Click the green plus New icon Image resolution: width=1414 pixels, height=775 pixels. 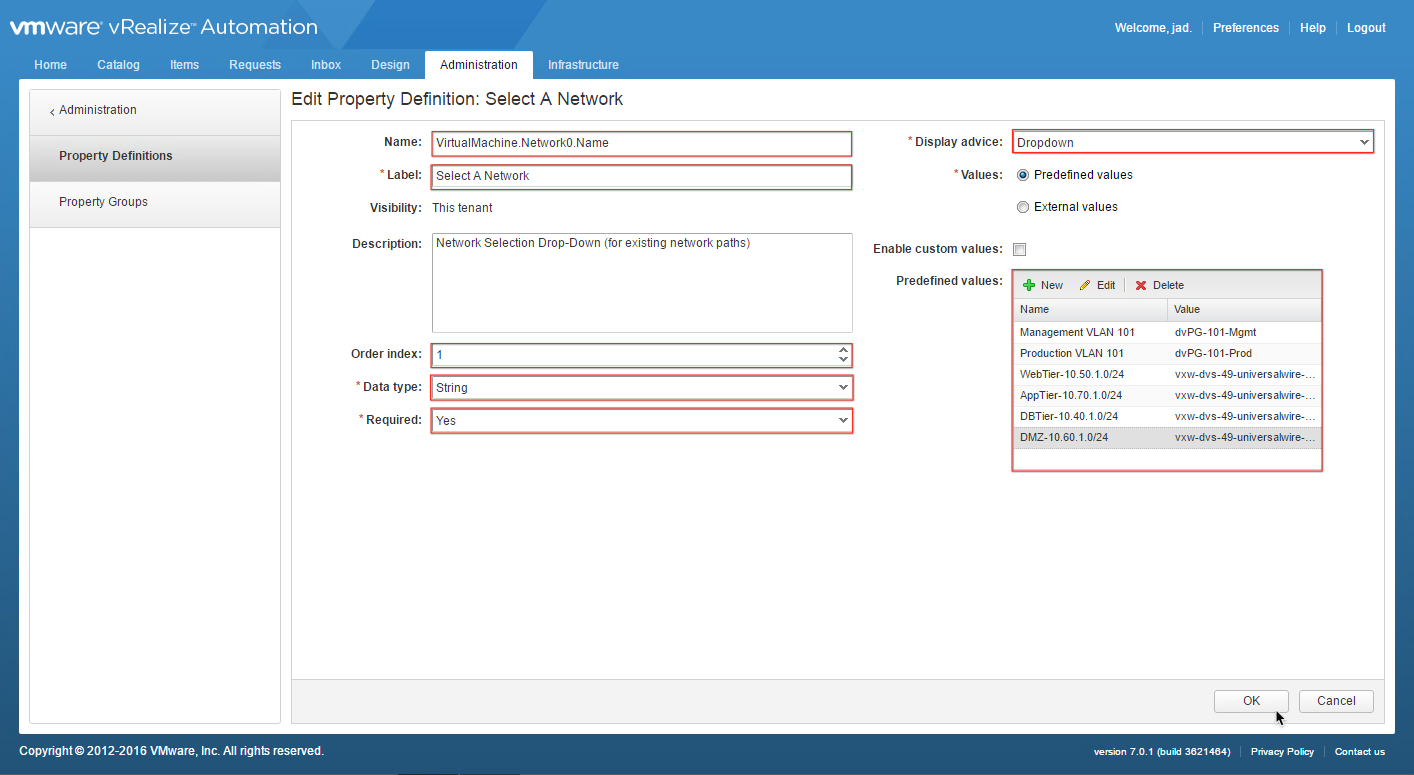pos(1029,285)
